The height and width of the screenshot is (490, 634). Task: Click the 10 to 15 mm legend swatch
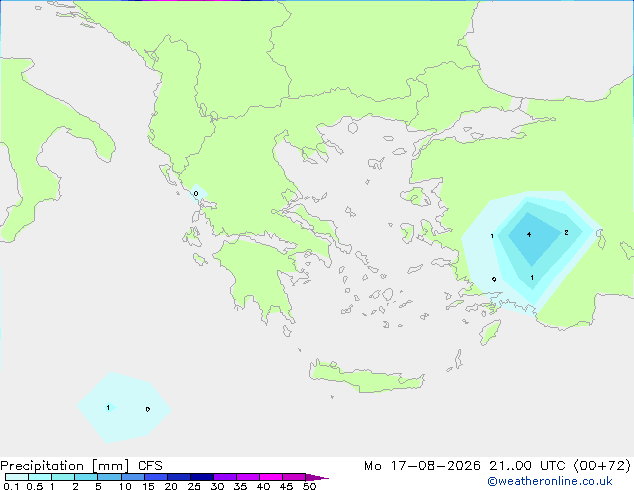coord(132,477)
